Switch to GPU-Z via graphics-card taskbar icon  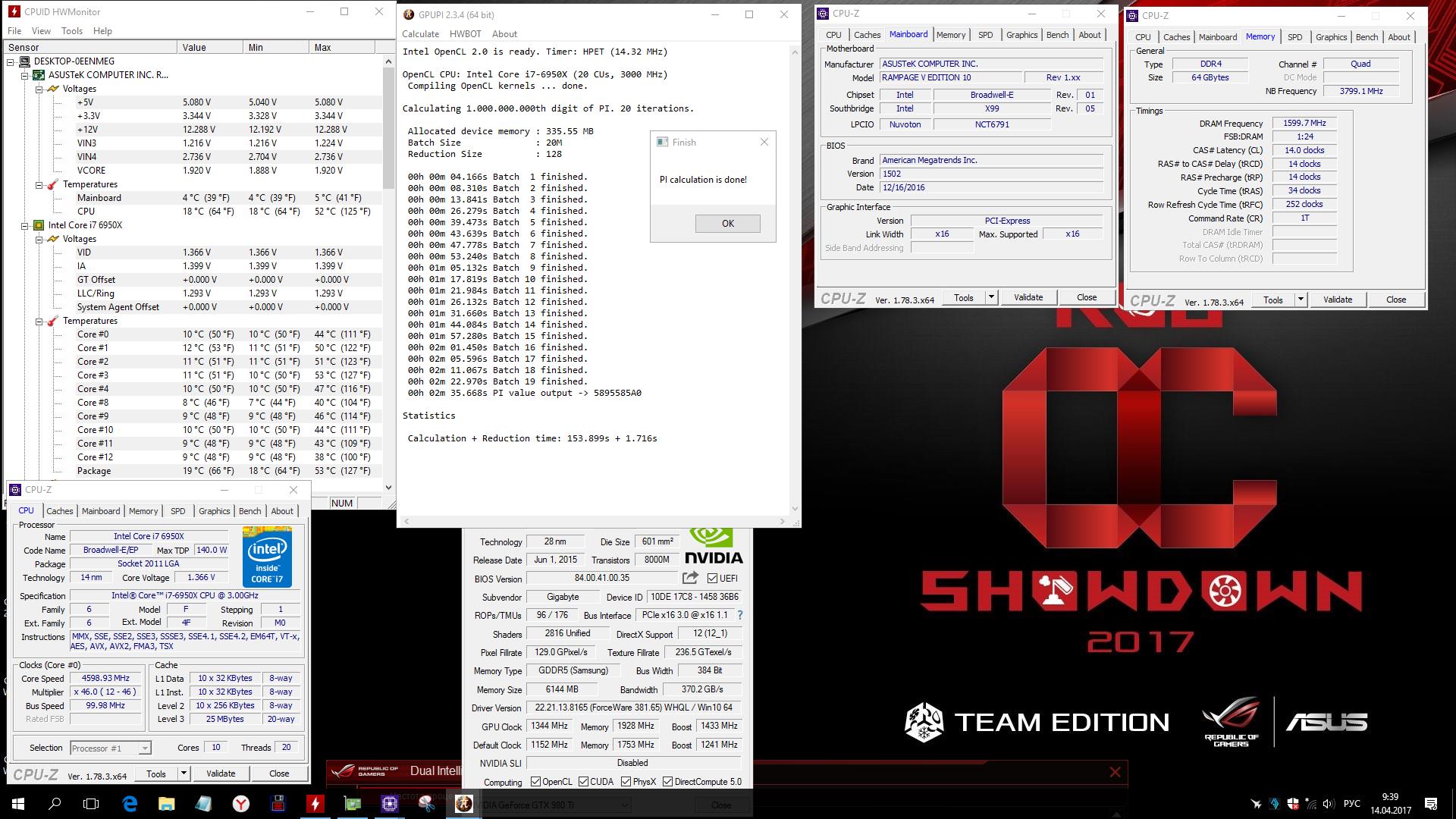352,804
